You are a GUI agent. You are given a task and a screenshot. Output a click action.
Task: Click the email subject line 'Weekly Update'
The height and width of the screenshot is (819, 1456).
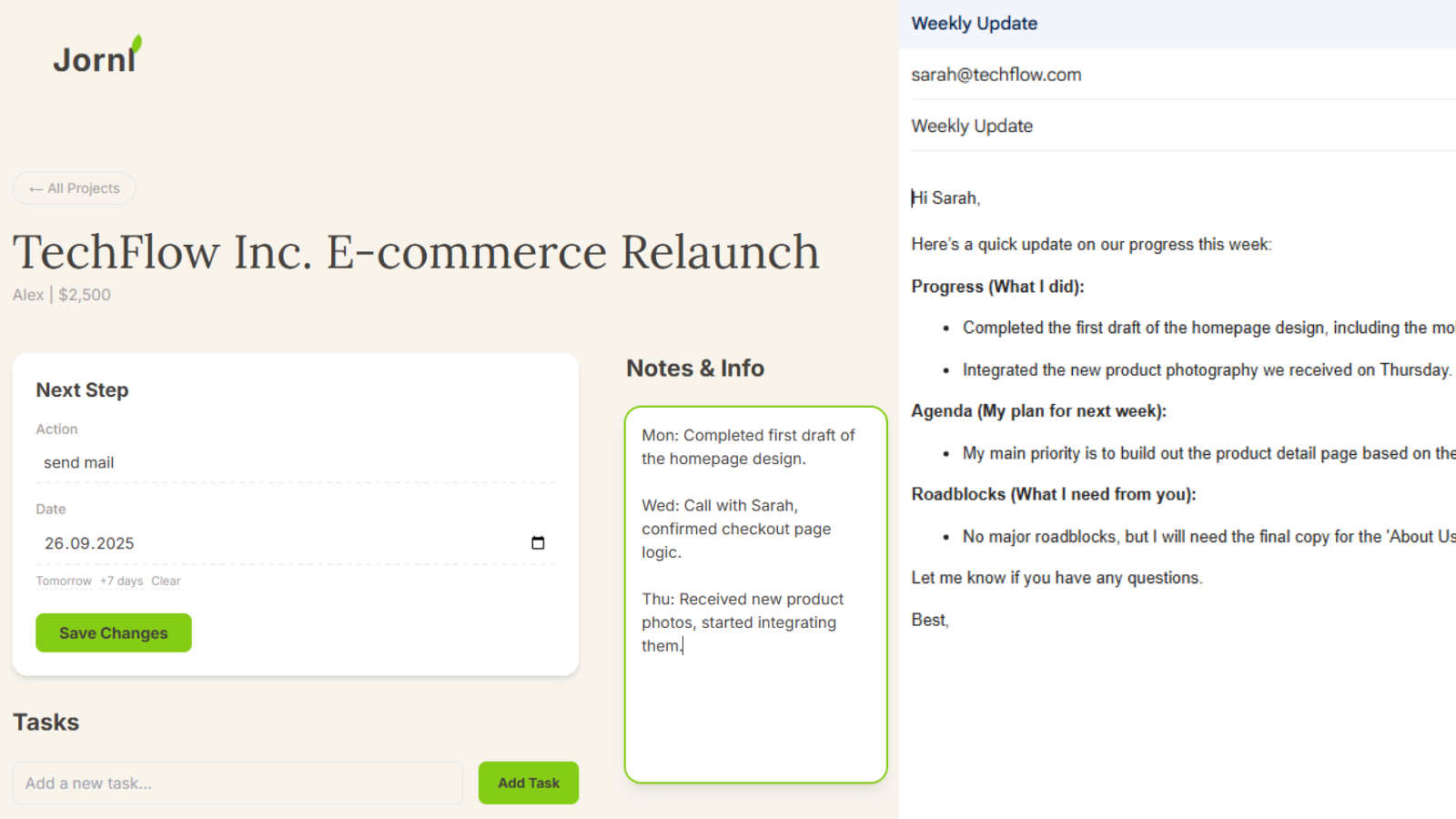pos(972,126)
